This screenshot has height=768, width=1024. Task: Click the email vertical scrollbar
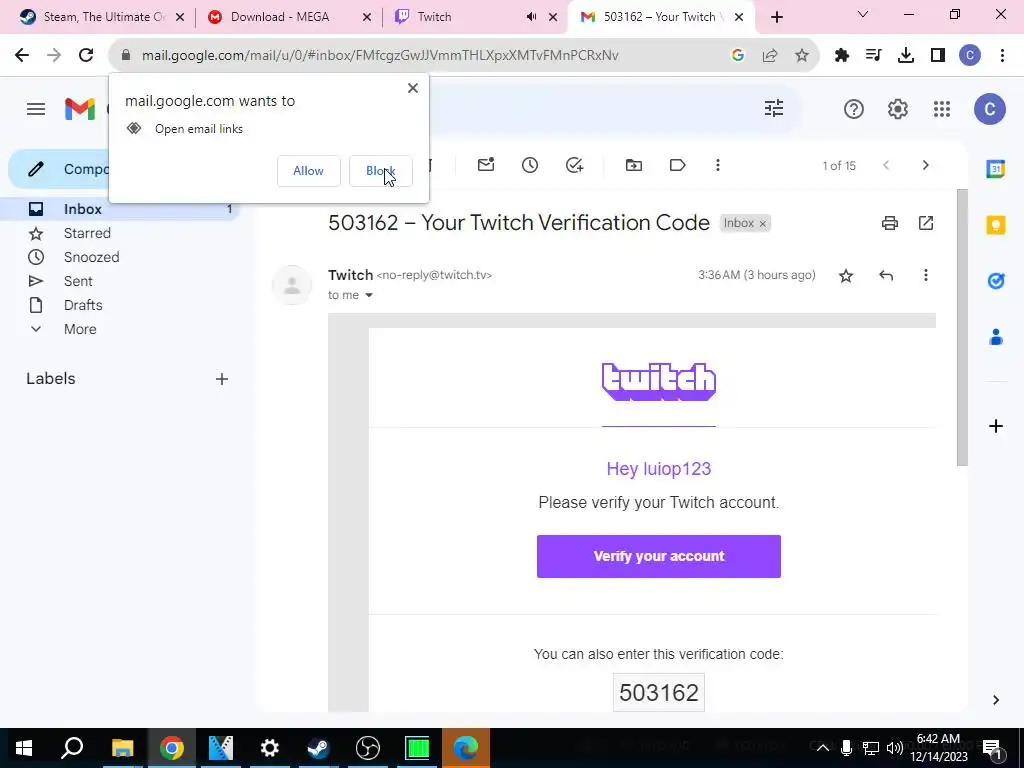[x=962, y=328]
